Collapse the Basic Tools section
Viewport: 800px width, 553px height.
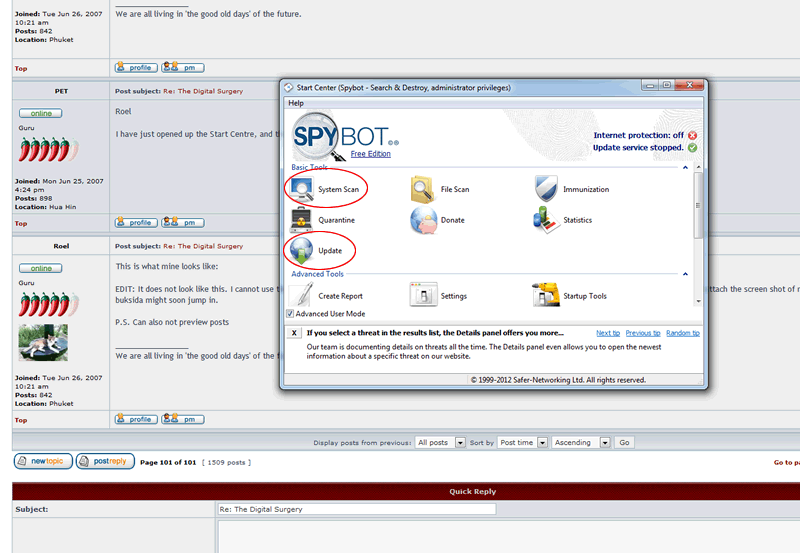[685, 167]
